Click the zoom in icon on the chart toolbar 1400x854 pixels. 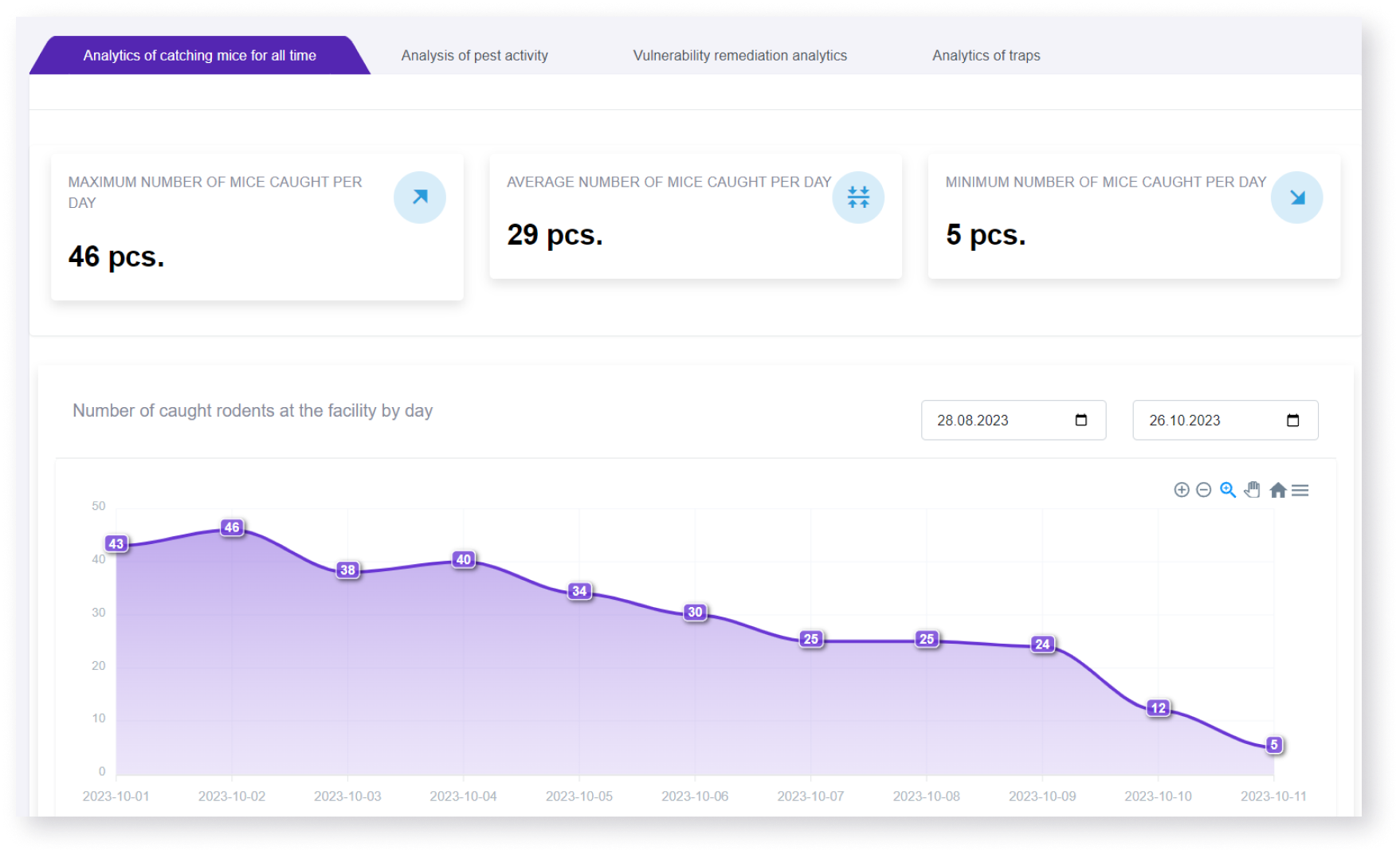click(x=1182, y=490)
